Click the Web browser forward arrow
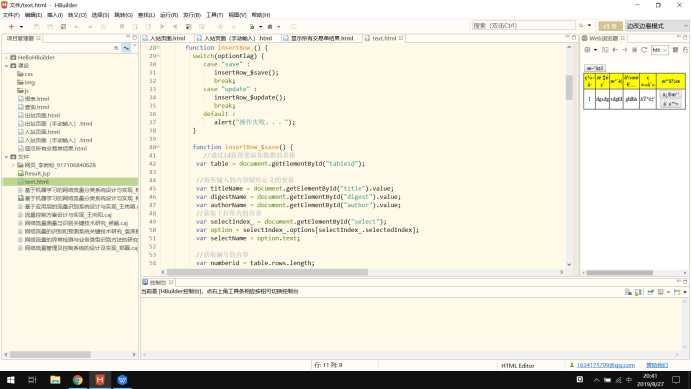 (625, 50)
